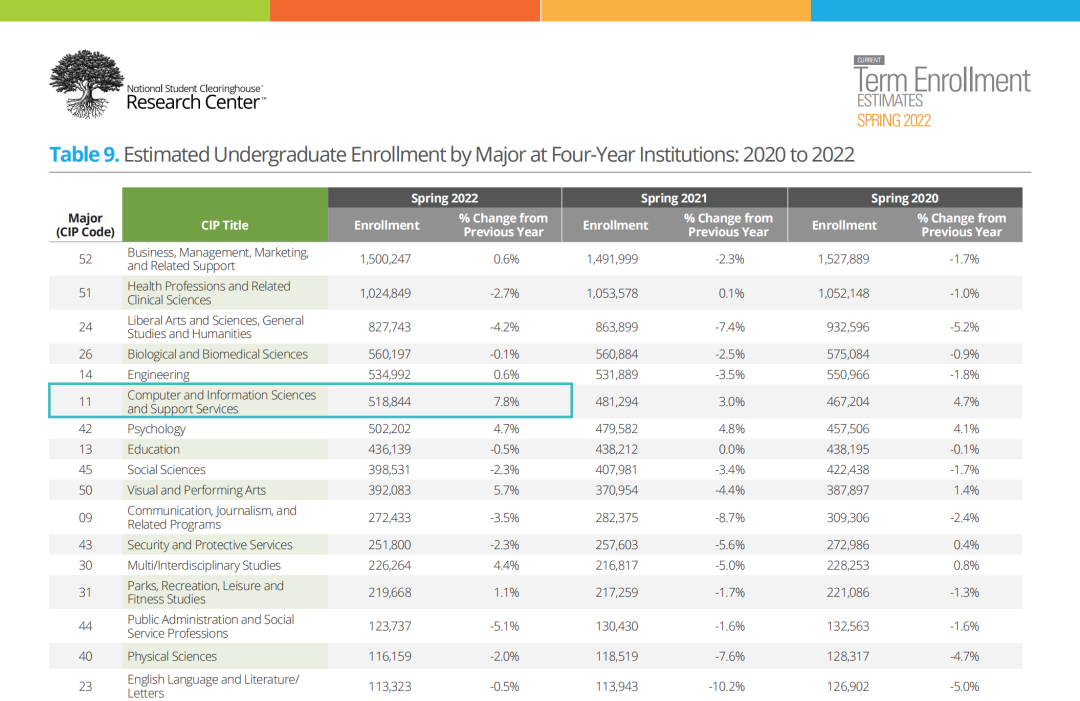Click the Engineering row title

[x=158, y=375]
